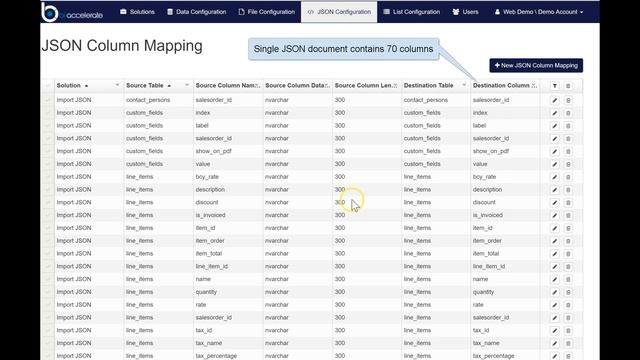Viewport: 640px width, 360px height.
Task: Open the Source Column Data filter dropdown
Action: pos(327,85)
